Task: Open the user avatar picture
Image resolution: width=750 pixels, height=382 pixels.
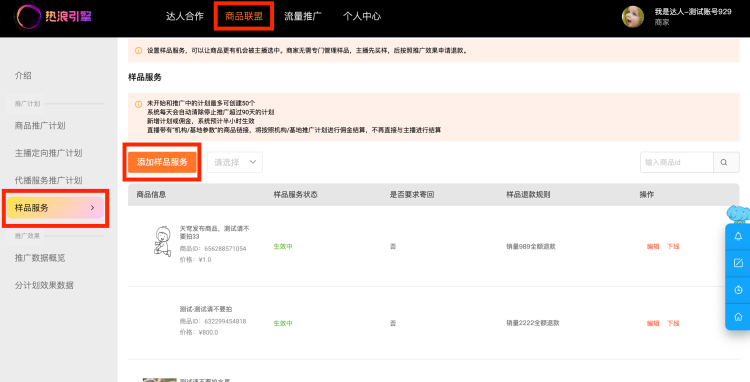Action: pyautogui.click(x=632, y=17)
